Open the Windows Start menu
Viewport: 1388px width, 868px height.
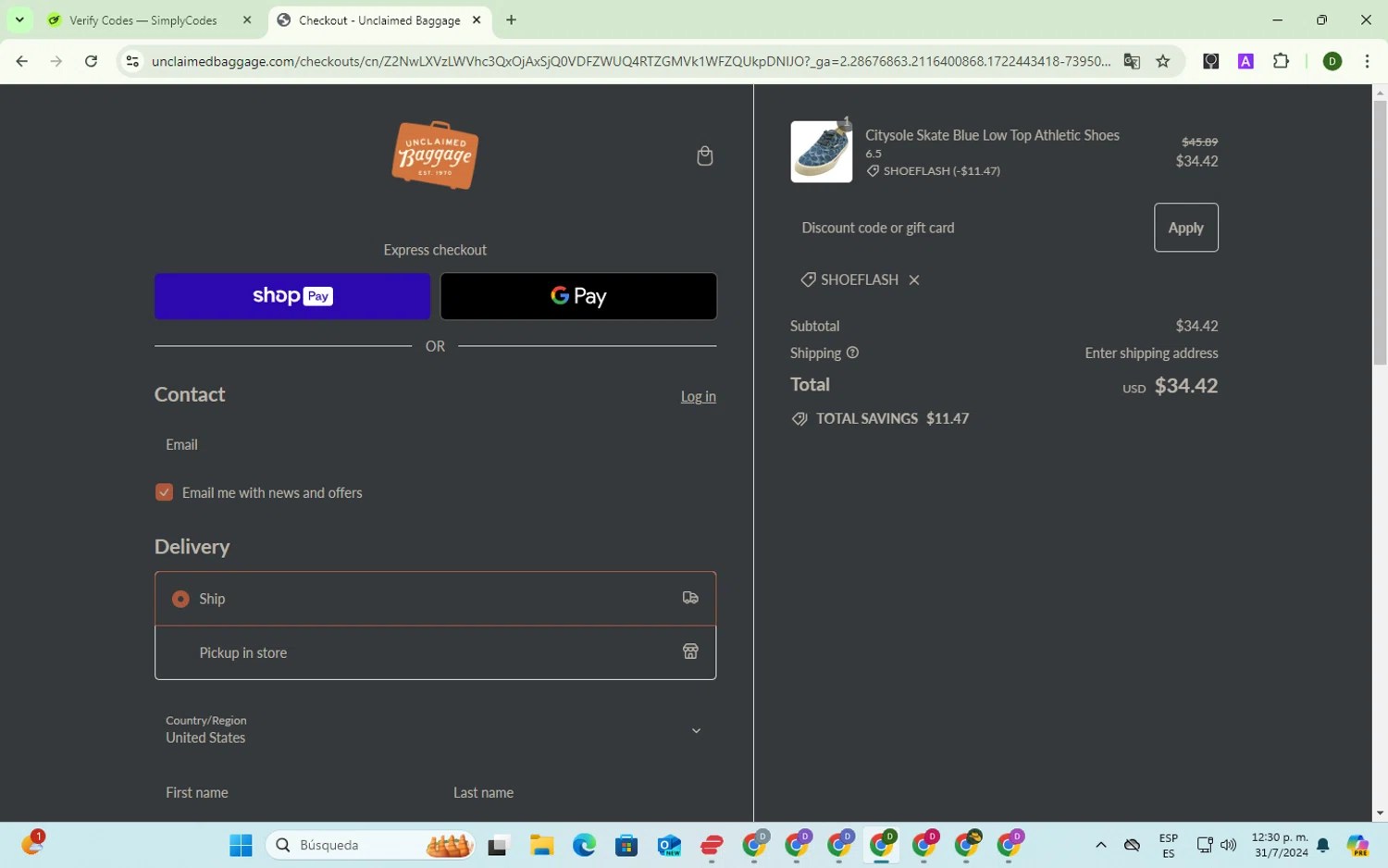coord(241,845)
